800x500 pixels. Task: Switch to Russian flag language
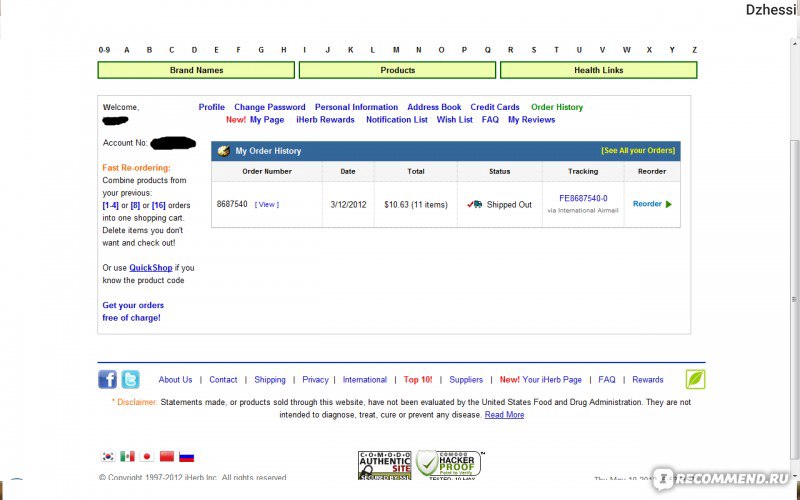pos(187,457)
